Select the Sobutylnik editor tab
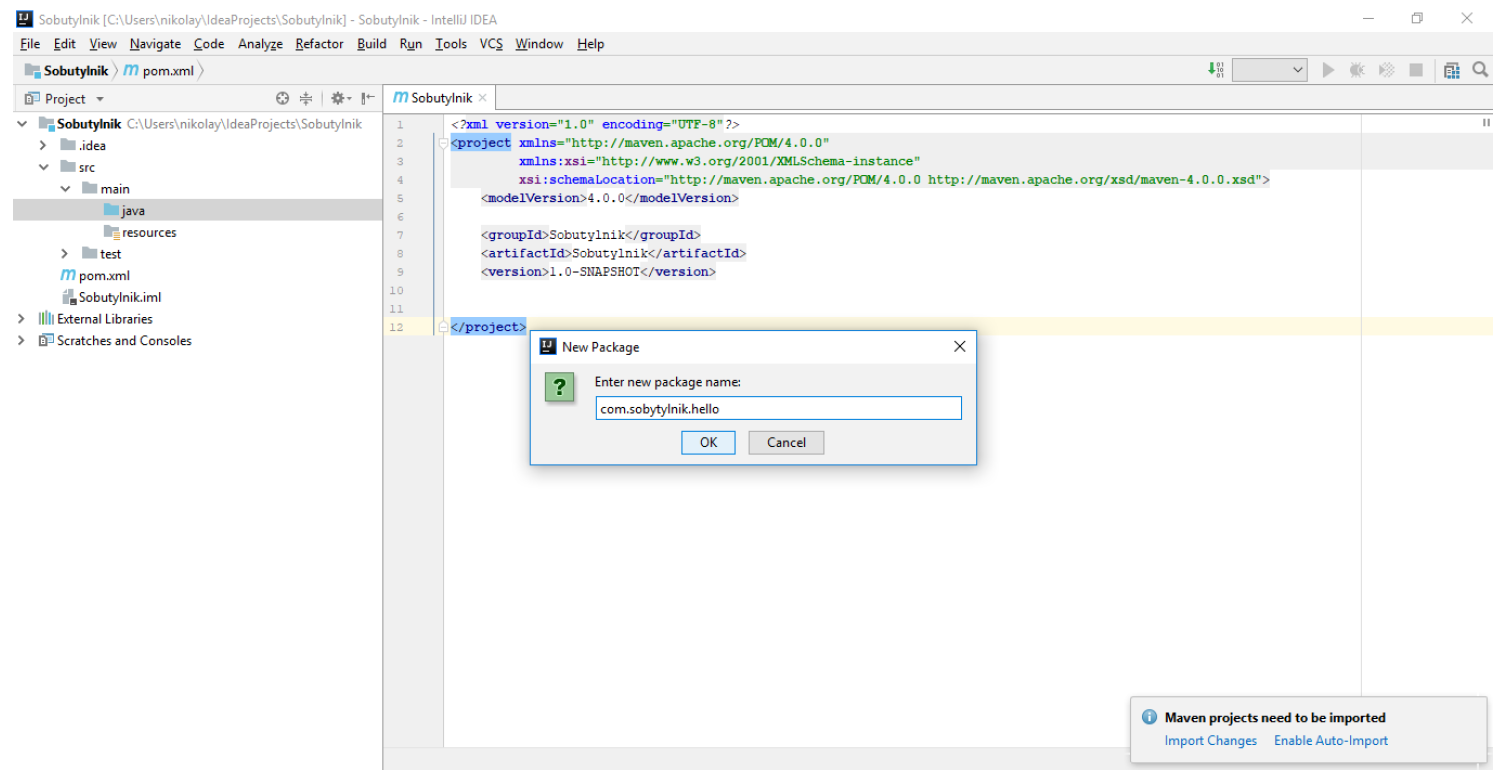Viewport: 1493px width, 770px height. [x=440, y=98]
